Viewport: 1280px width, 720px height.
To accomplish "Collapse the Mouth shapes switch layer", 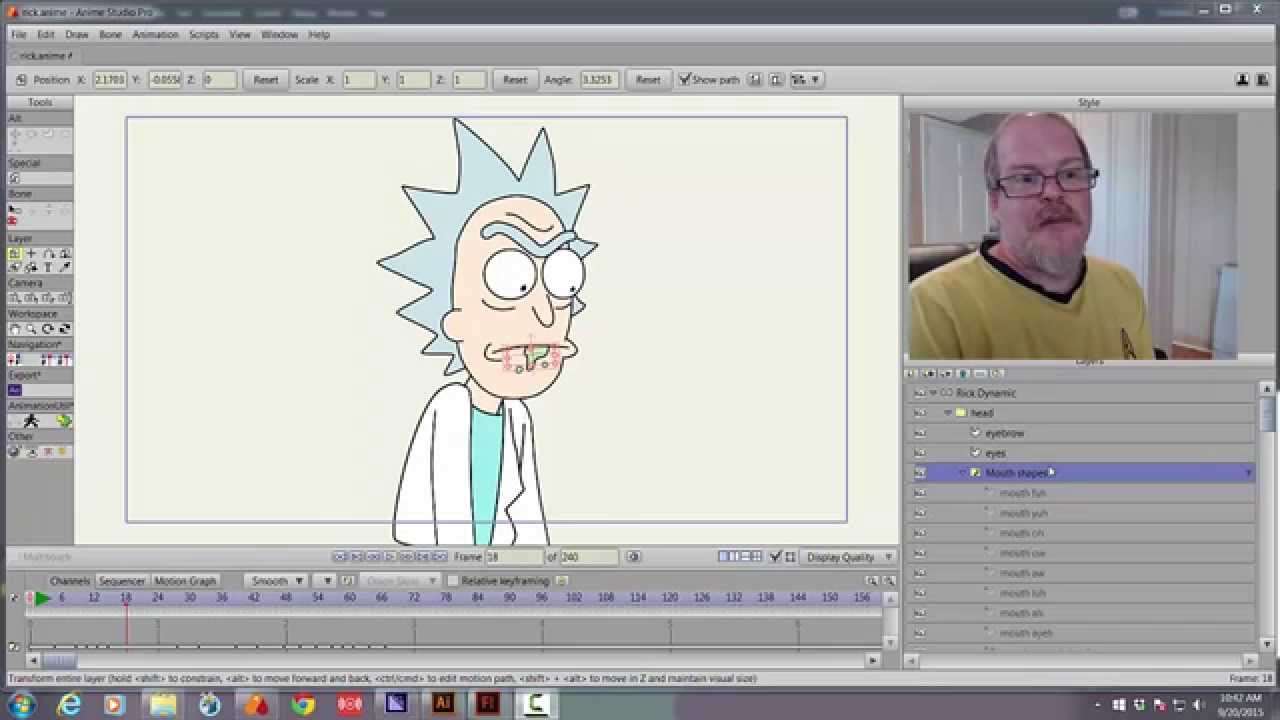I will click(x=963, y=473).
